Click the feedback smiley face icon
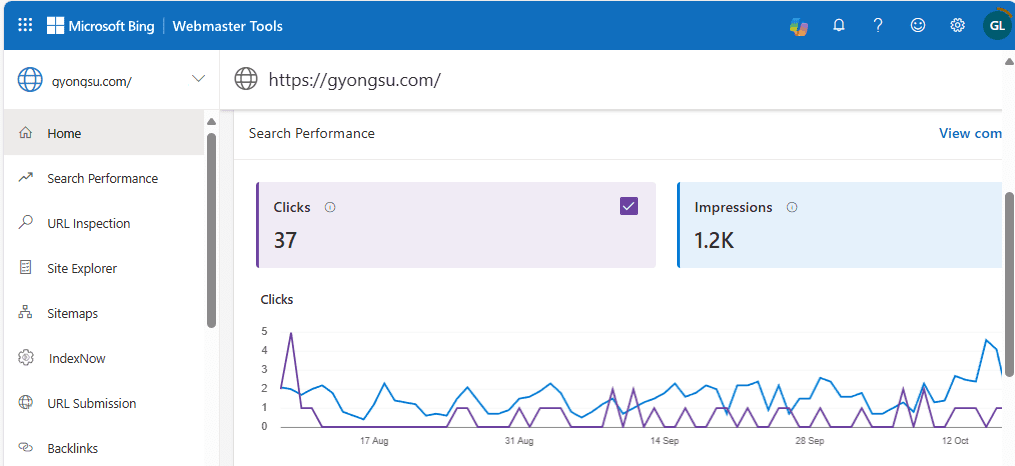This screenshot has width=1015, height=466. 918,26
